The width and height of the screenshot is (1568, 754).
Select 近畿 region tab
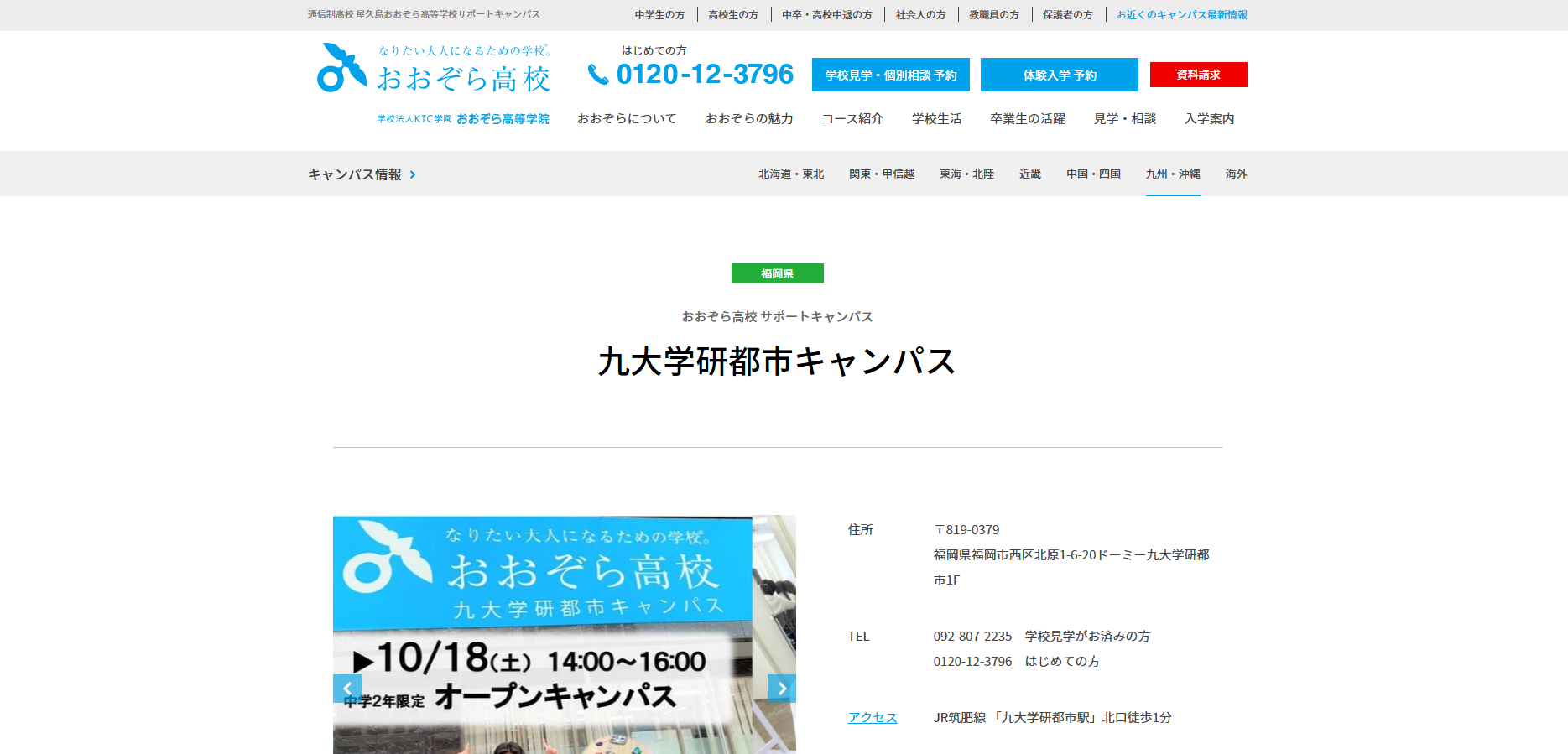(1030, 174)
